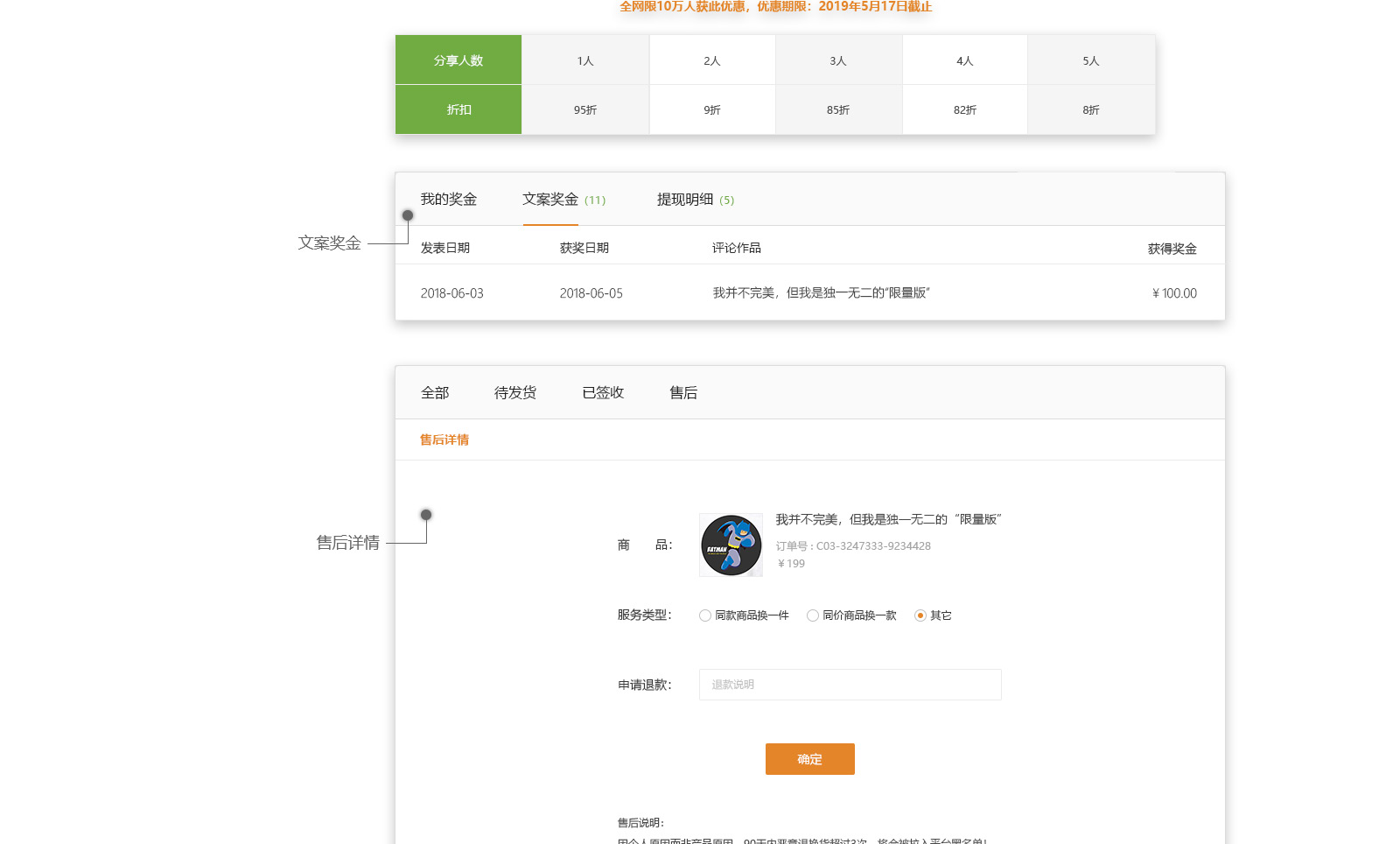Select the 同价商品换一款 radio option
The image size is (1400, 844).
813,615
